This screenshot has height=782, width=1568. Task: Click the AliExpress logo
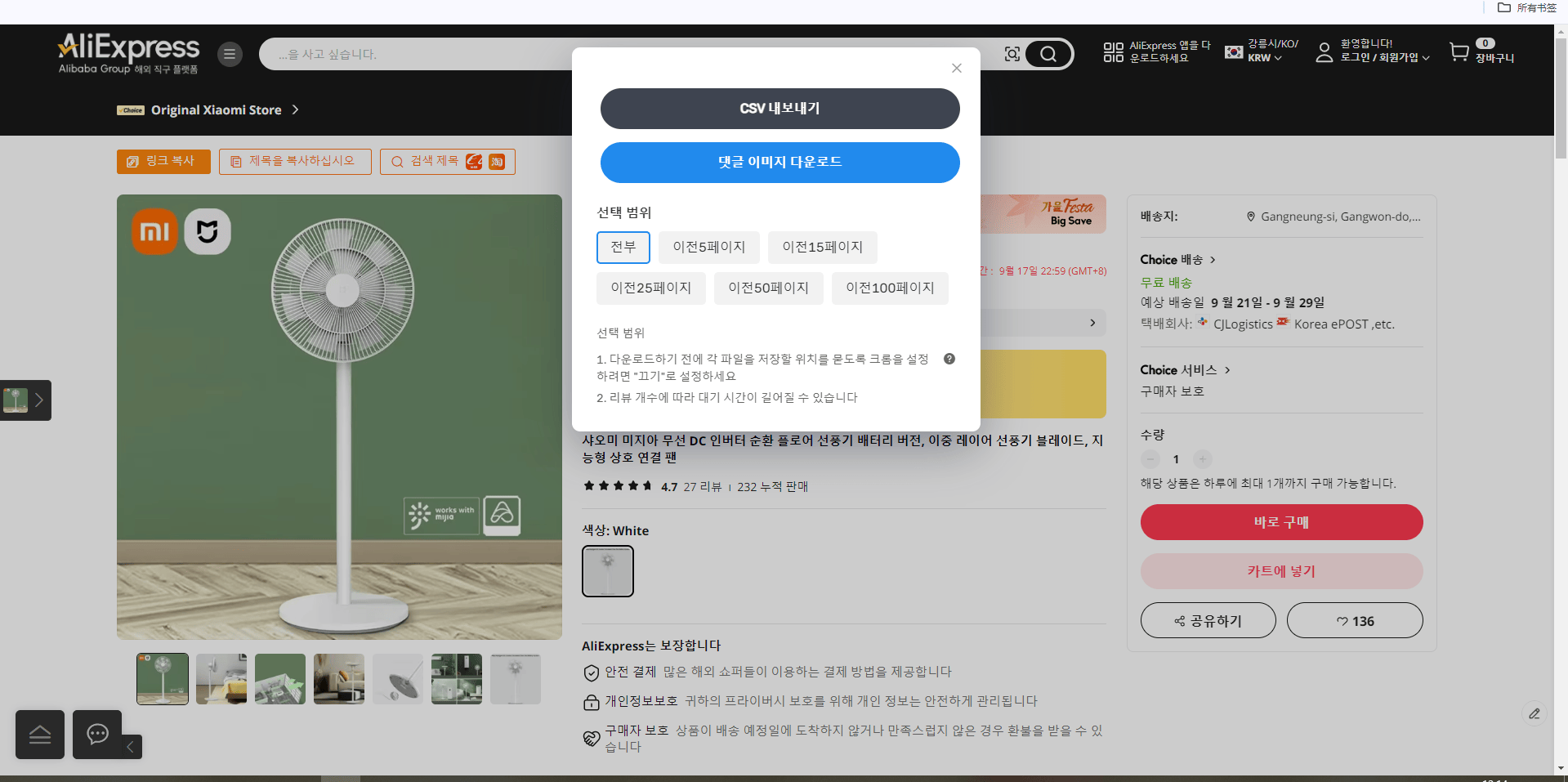[x=128, y=53]
